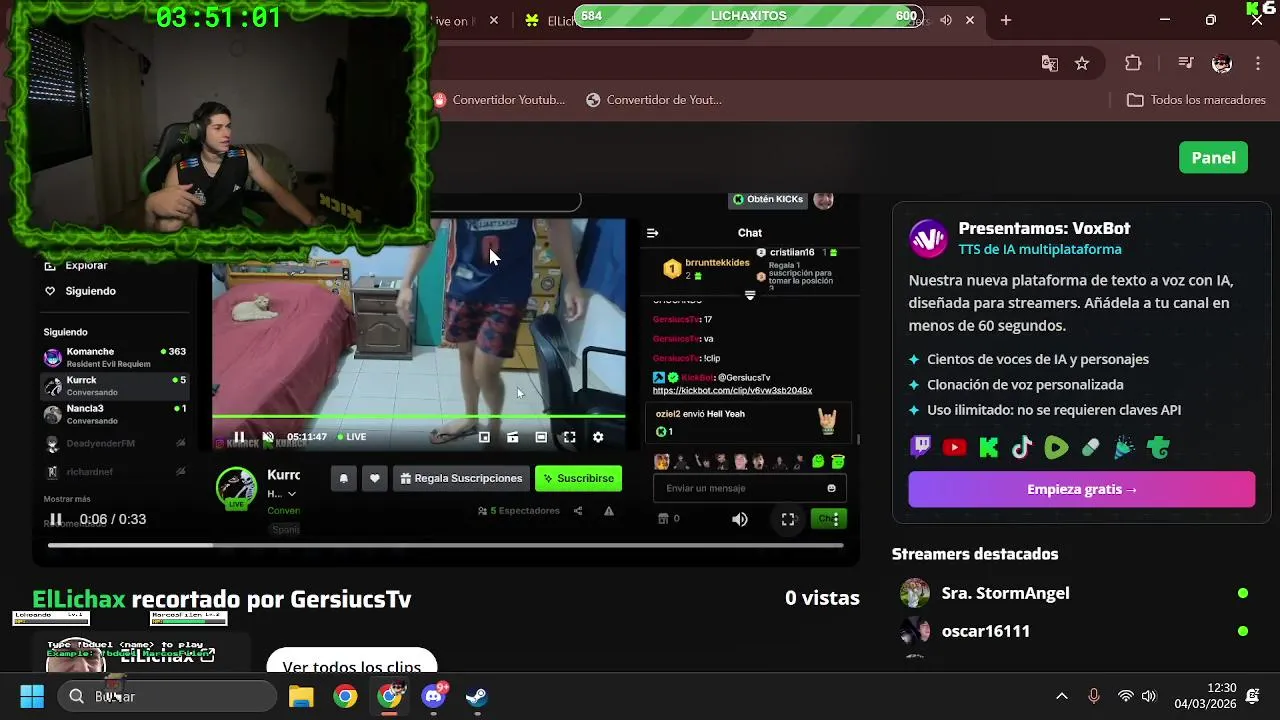Click the green Panel button
The height and width of the screenshot is (720, 1280).
click(1213, 157)
